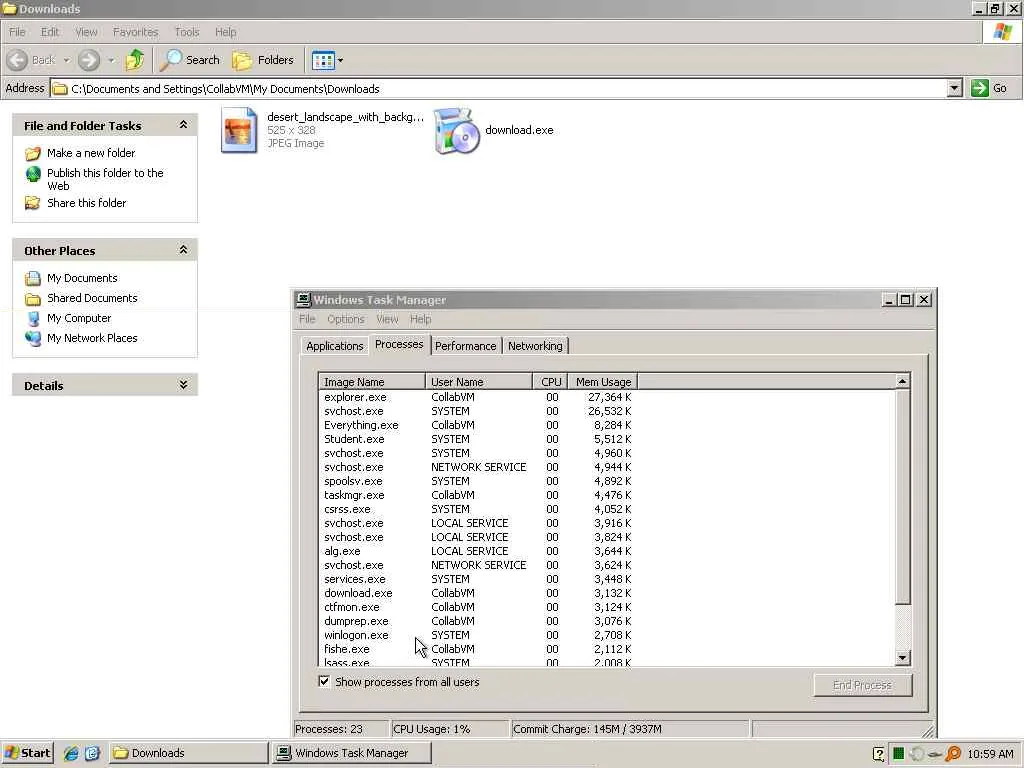Select the download.exe installer icon
Viewport: 1024px width, 768px height.
457,131
